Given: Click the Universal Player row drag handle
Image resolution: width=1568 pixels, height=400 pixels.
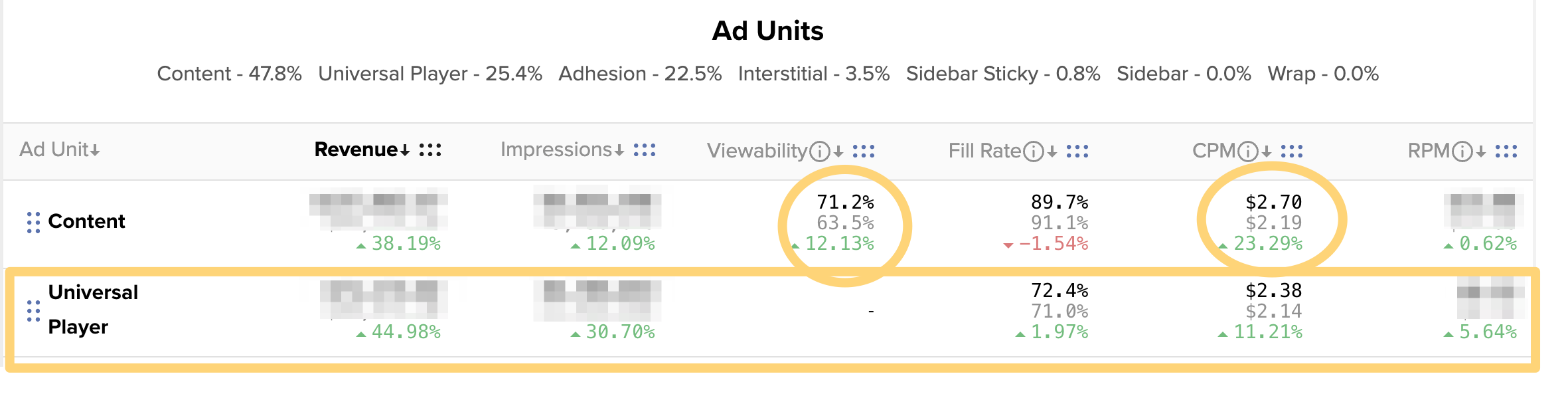Looking at the screenshot, I should (33, 310).
